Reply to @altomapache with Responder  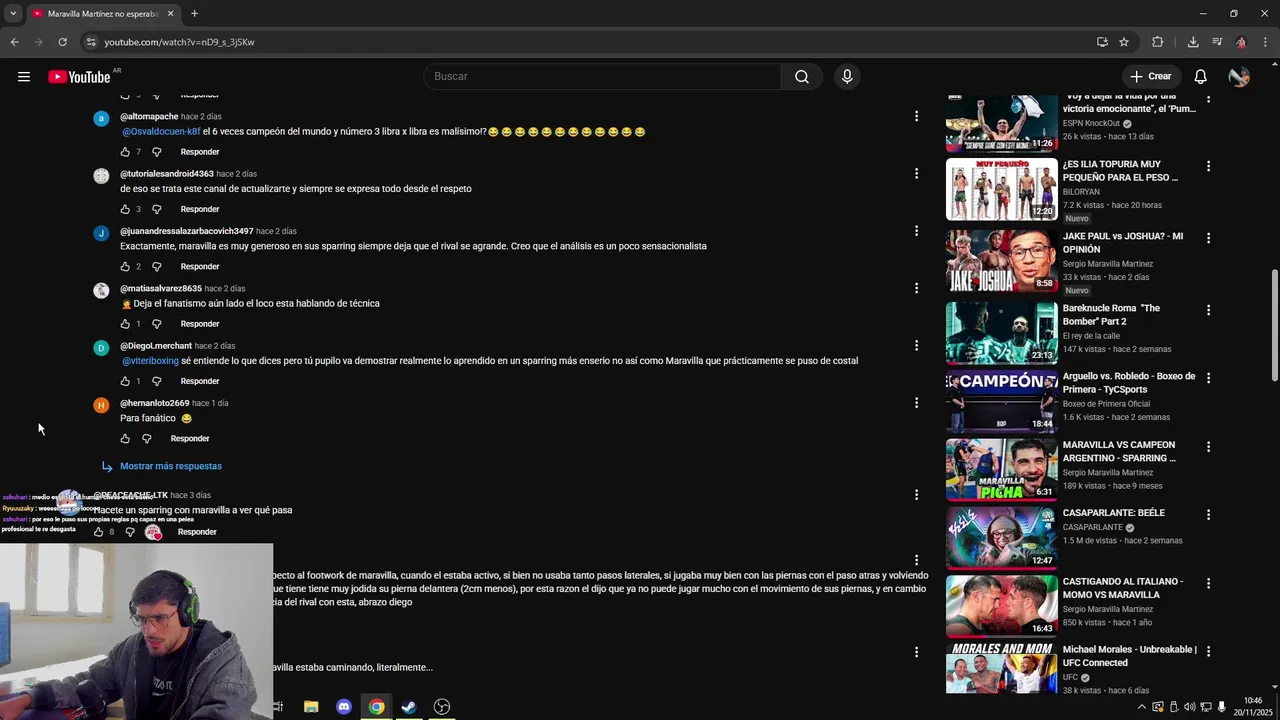[x=200, y=152]
